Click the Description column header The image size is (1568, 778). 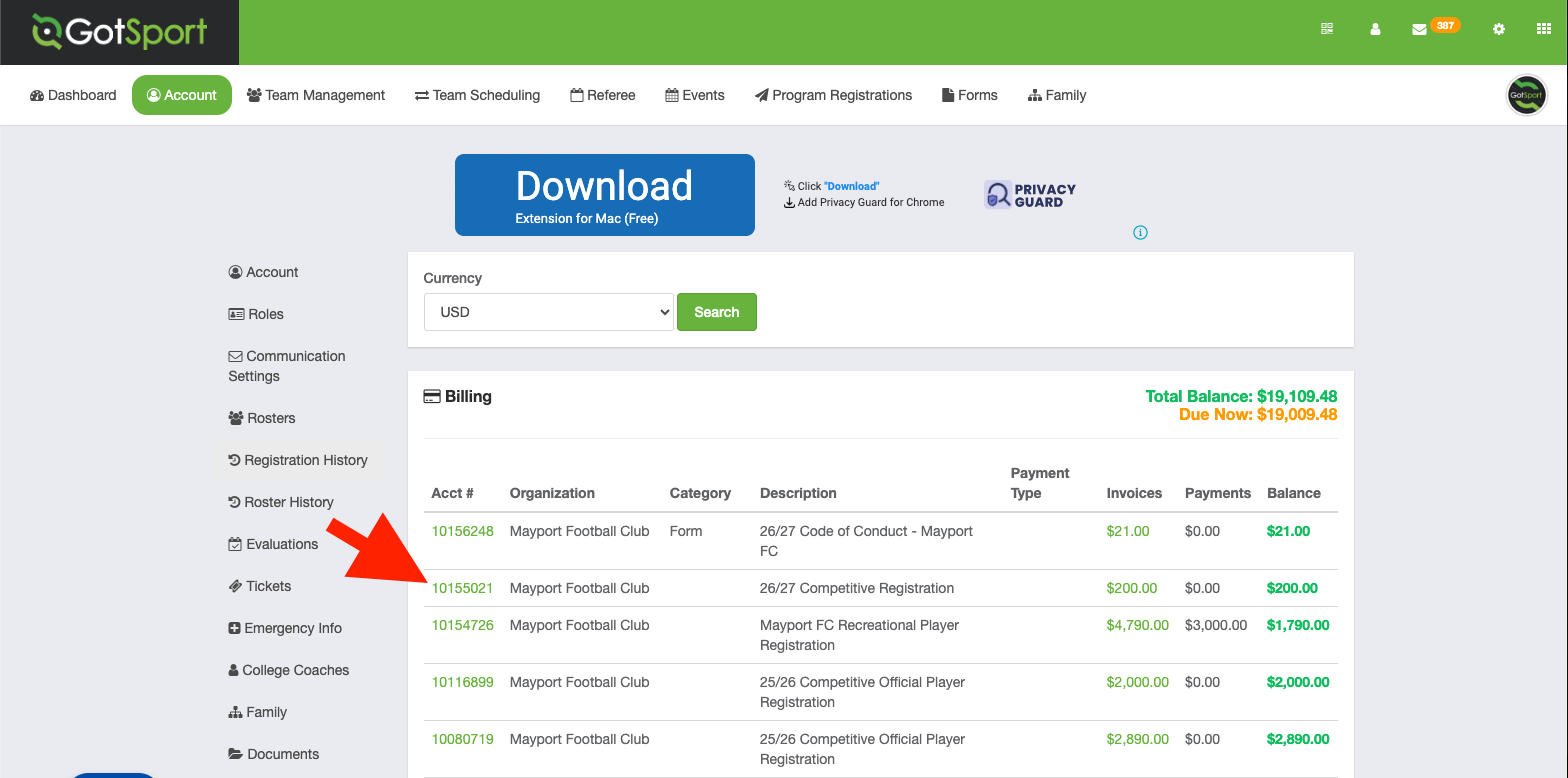point(798,493)
